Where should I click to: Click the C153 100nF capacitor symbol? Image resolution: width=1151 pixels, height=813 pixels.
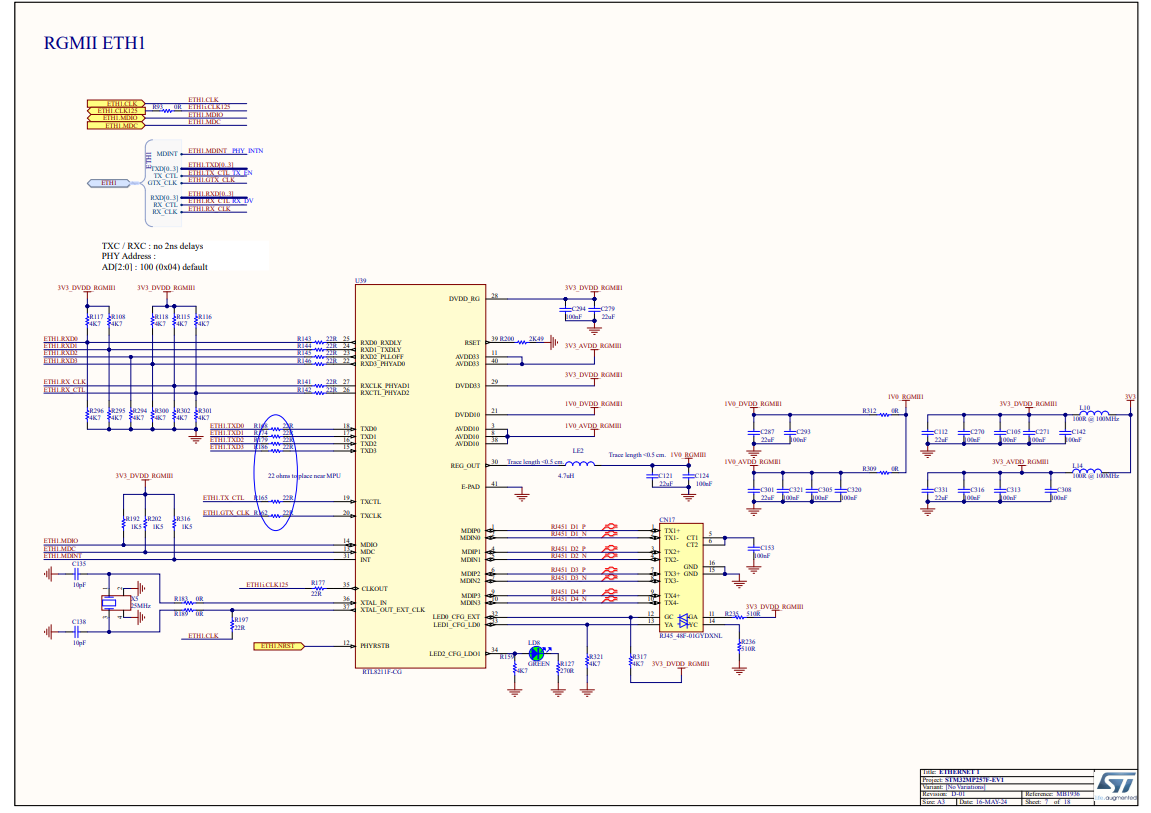(754, 547)
